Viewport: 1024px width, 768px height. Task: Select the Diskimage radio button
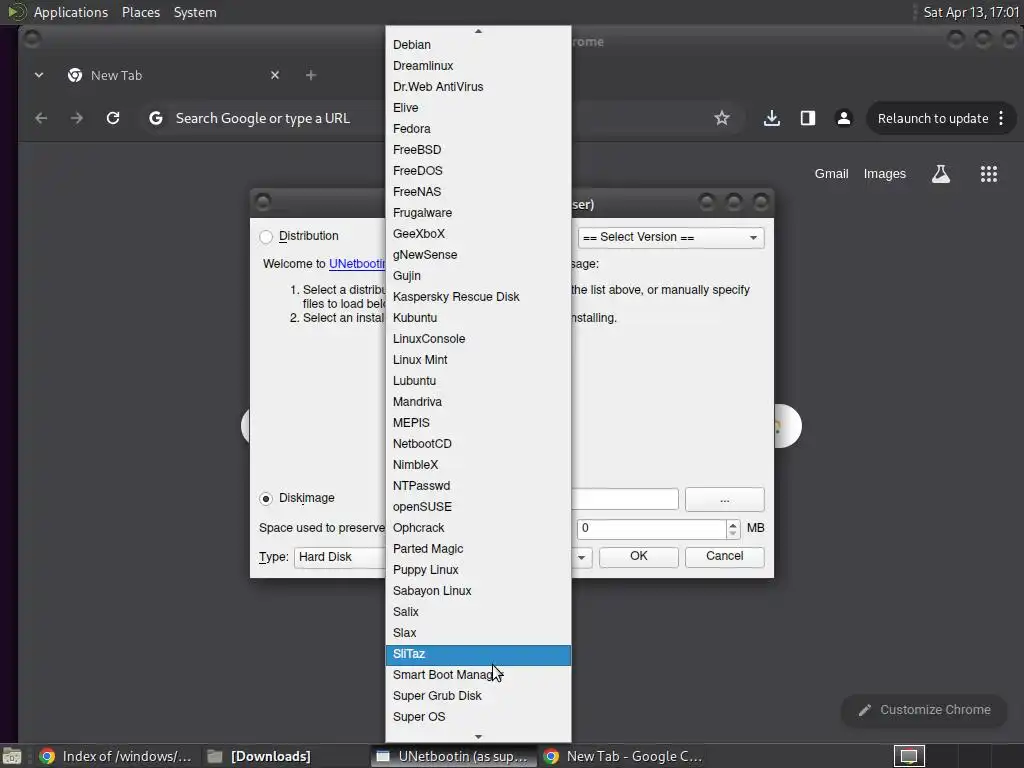[266, 498]
